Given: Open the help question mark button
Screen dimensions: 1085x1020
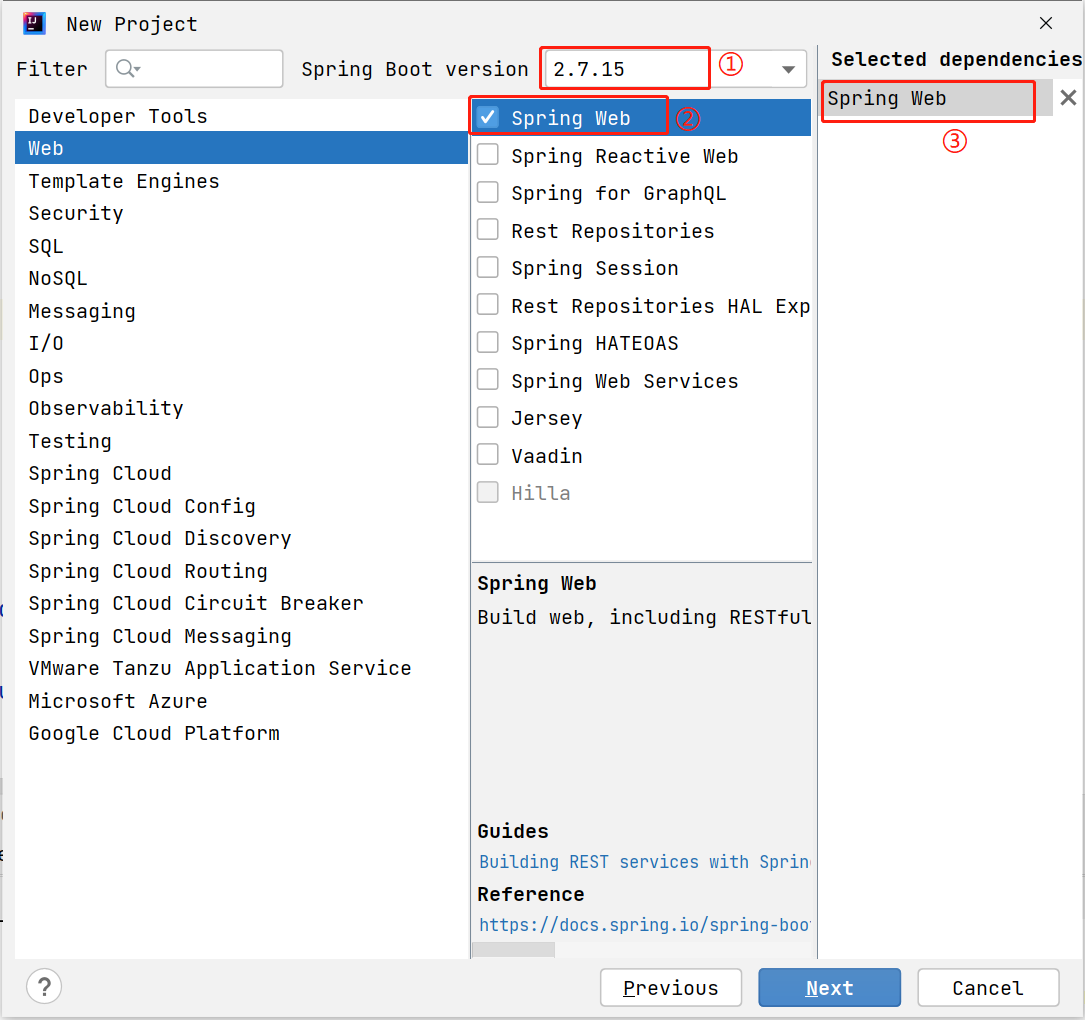Looking at the screenshot, I should pos(44,986).
